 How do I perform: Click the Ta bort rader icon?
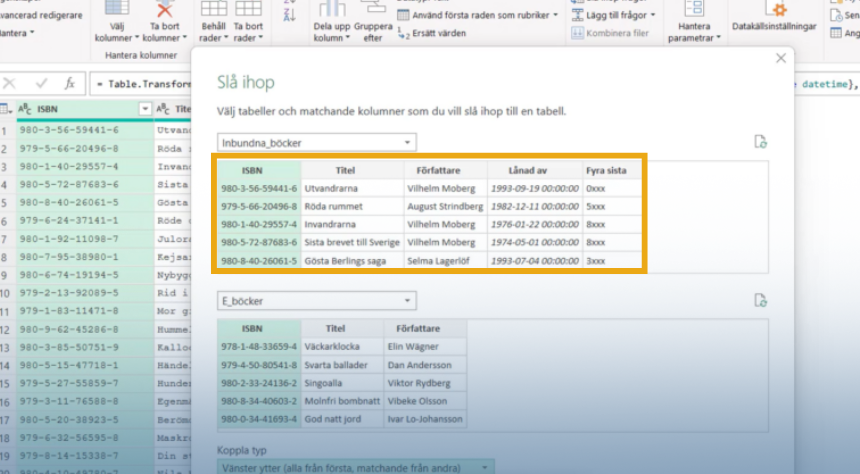coord(247,10)
